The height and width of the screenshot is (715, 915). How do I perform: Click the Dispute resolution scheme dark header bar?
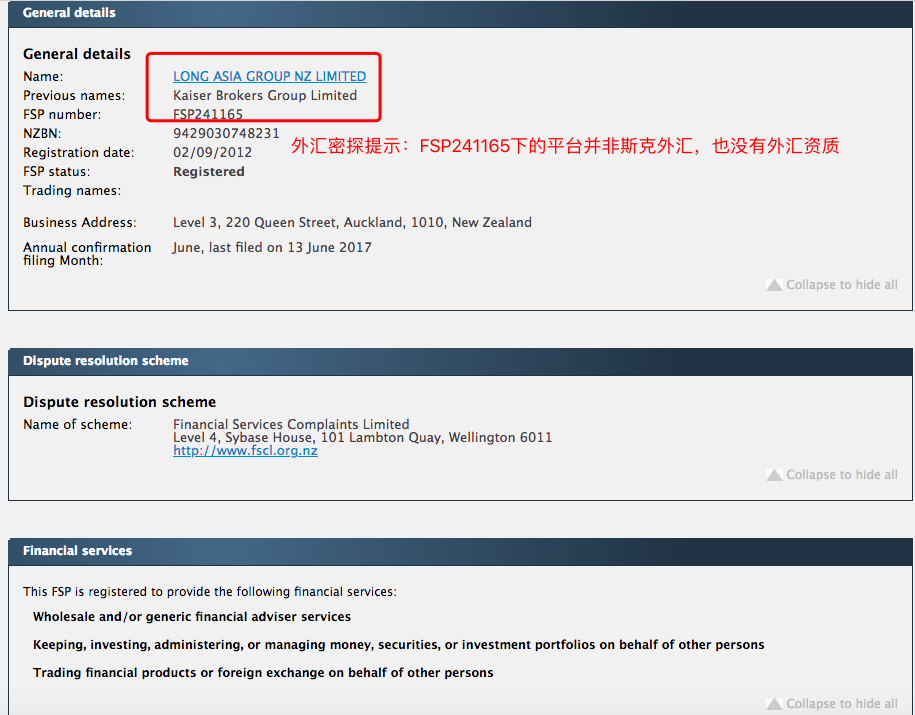tap(460, 361)
